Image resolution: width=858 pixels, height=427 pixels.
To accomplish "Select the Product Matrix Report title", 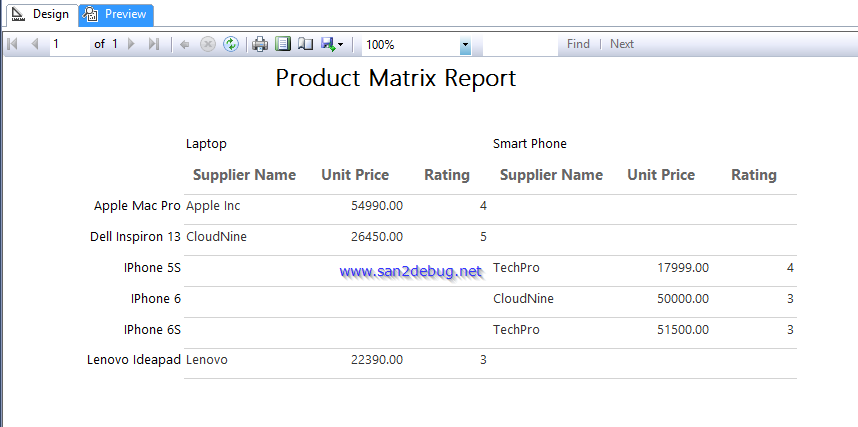I will pos(396,78).
